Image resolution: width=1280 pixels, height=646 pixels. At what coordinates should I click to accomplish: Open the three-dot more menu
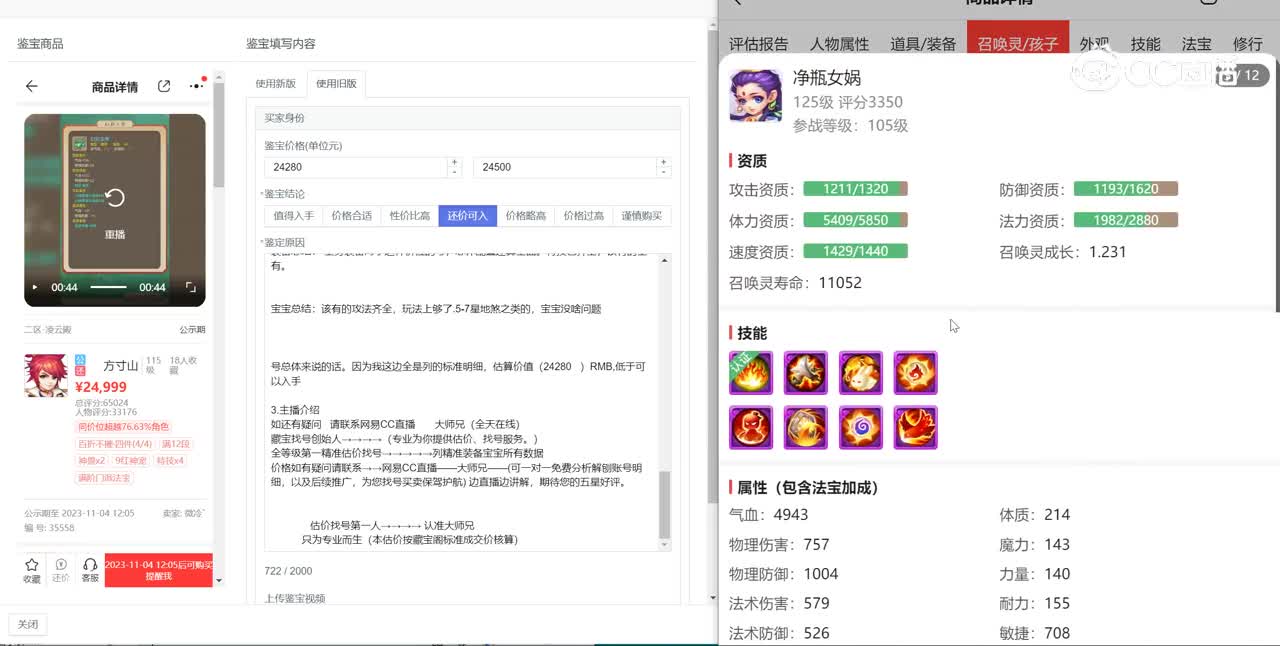pyautogui.click(x=196, y=86)
